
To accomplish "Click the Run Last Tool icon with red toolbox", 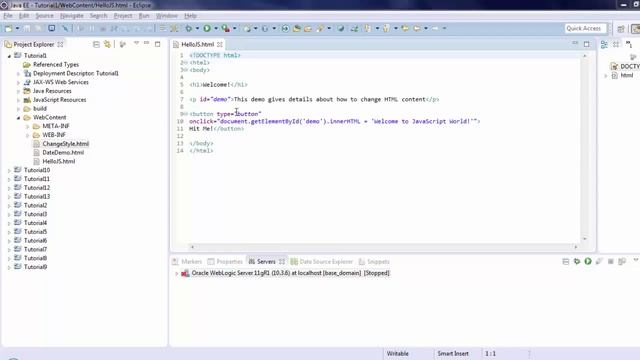I will pos(225,29).
